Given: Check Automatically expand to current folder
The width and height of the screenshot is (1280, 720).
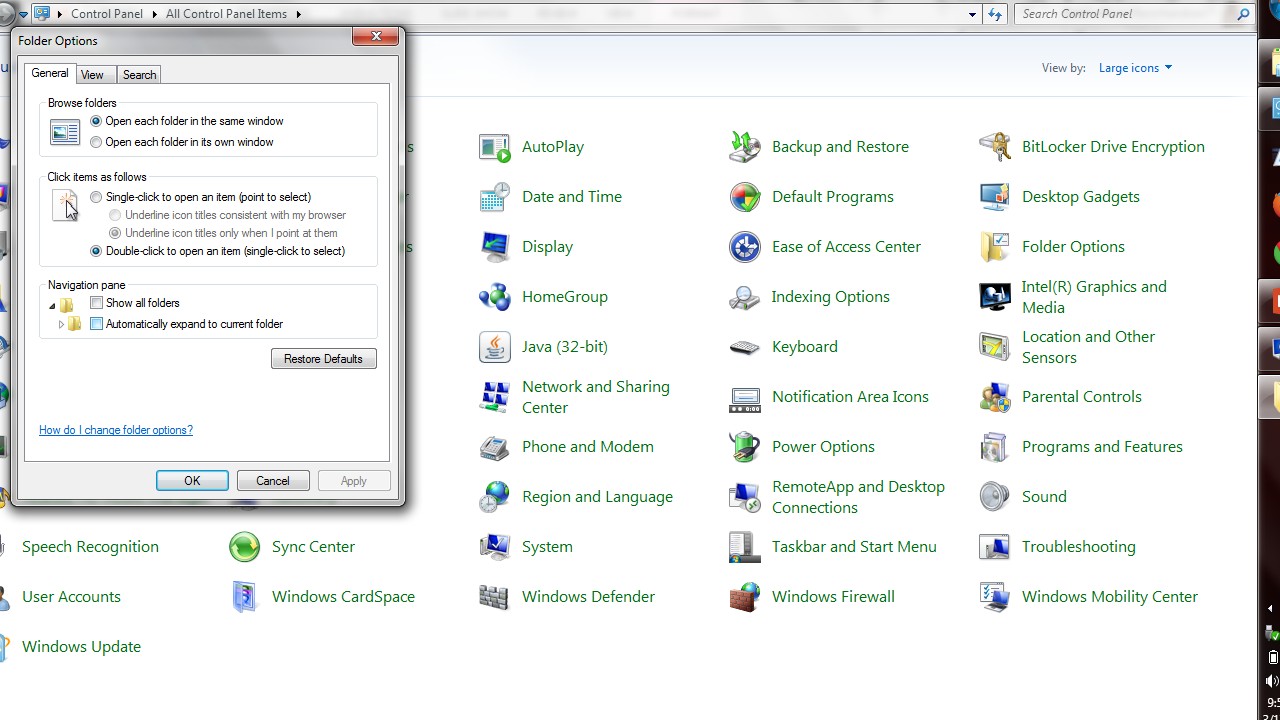Looking at the screenshot, I should tap(97, 324).
